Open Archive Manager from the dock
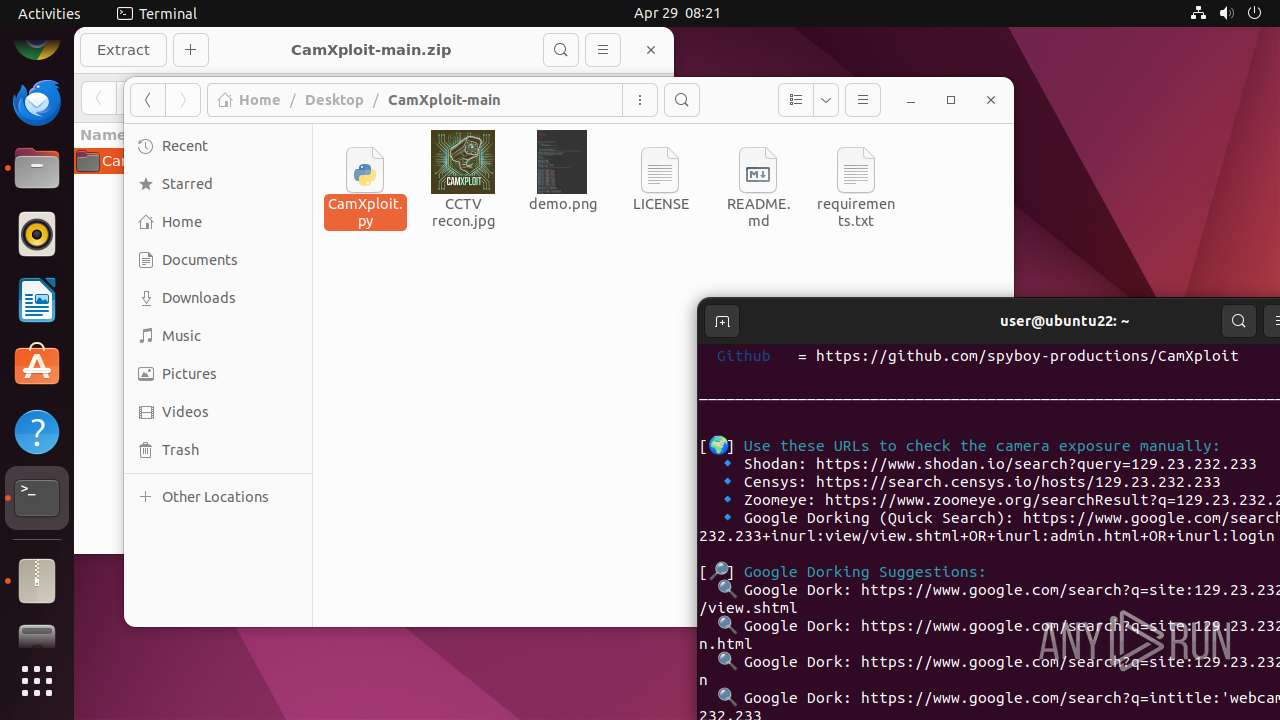This screenshot has height=720, width=1280. pyautogui.click(x=37, y=580)
